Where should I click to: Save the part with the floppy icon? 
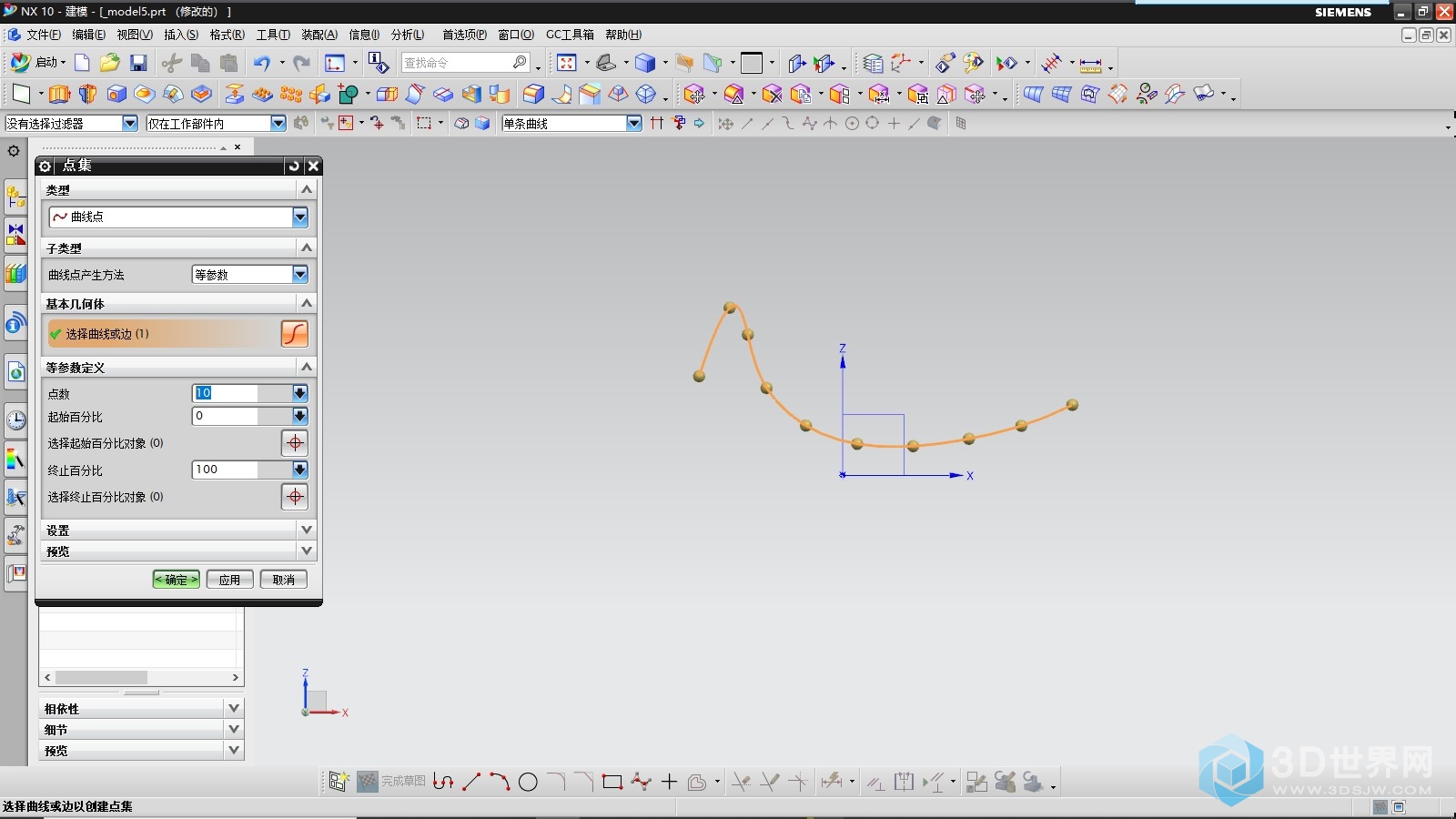click(x=138, y=63)
